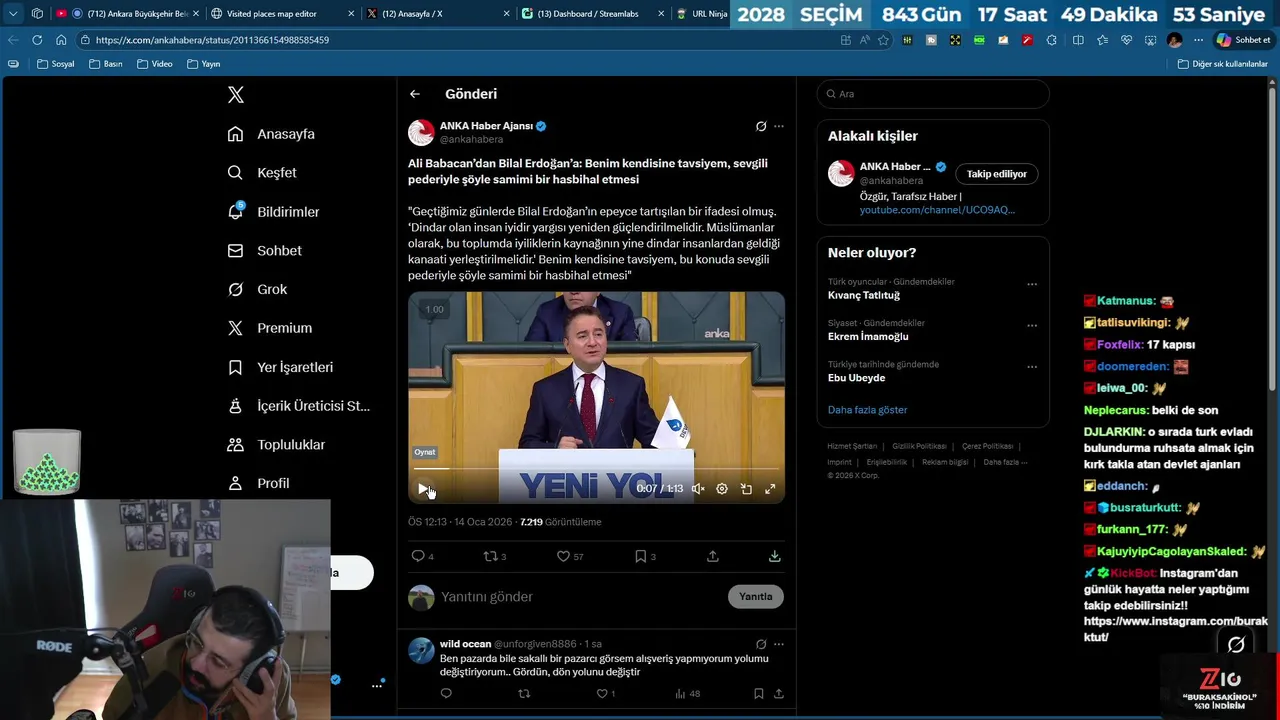This screenshot has height=720, width=1280.
Task: Play the video with play button
Action: tap(423, 489)
